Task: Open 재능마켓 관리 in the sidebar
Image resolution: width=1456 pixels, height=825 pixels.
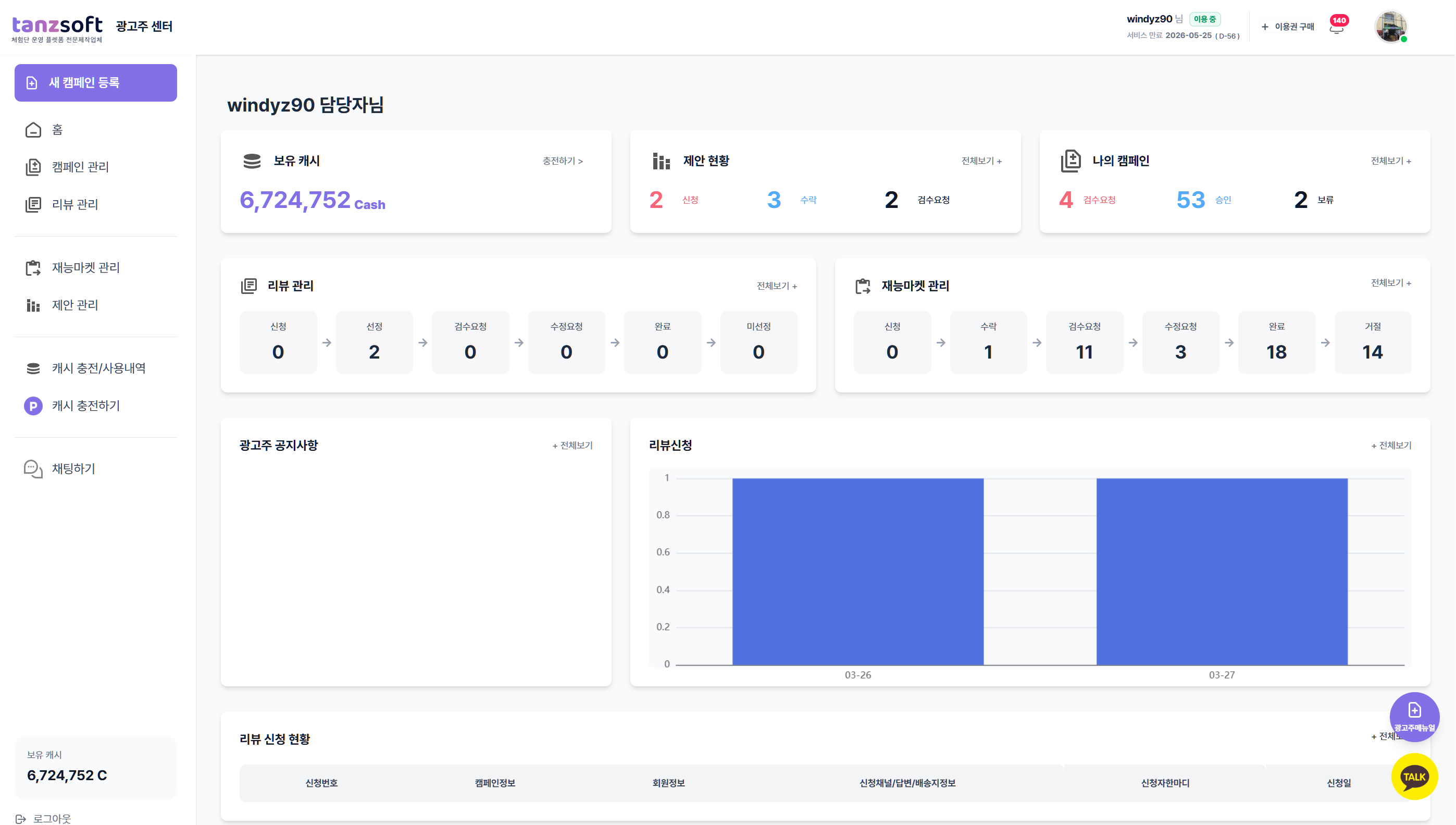Action: point(85,267)
